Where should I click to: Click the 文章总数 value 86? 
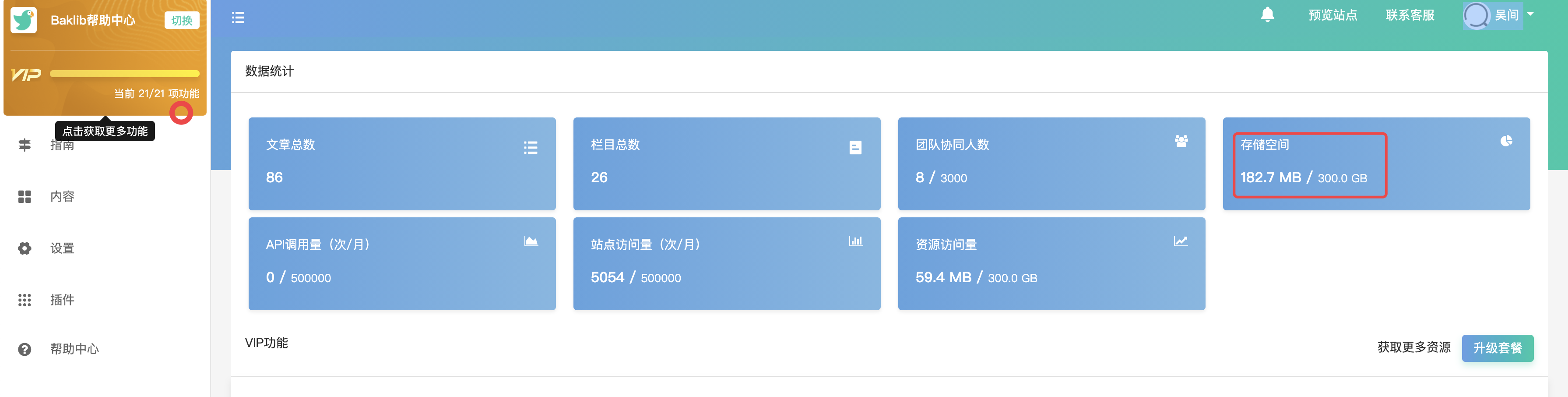click(274, 178)
